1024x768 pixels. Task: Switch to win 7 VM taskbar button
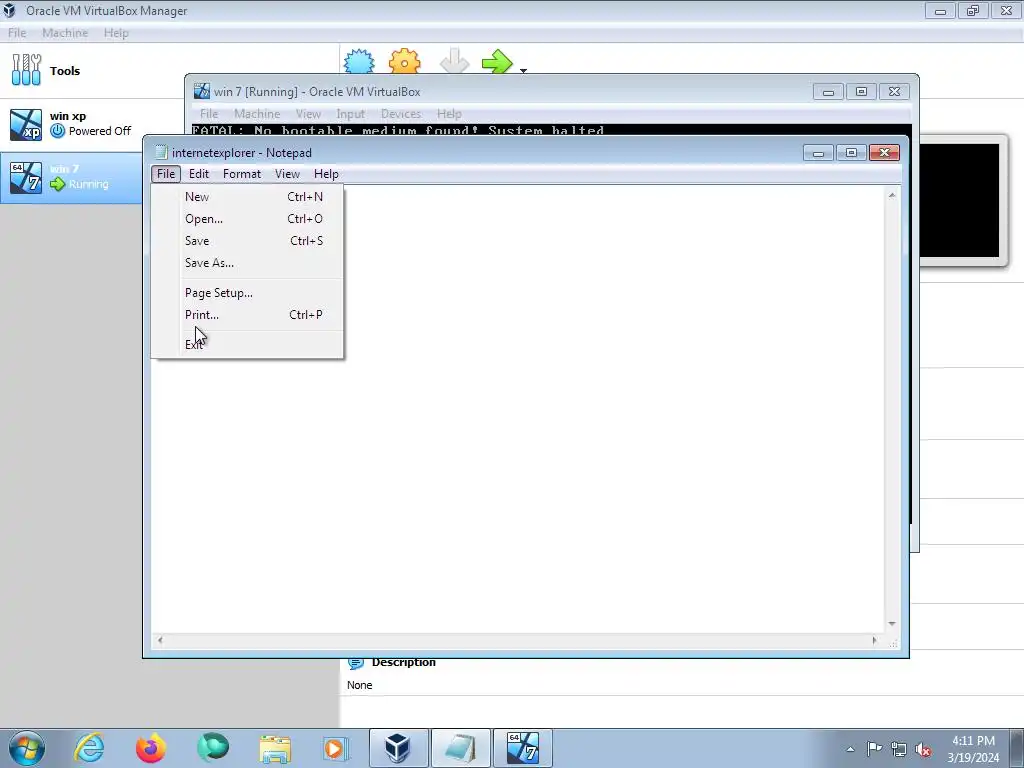pos(522,748)
